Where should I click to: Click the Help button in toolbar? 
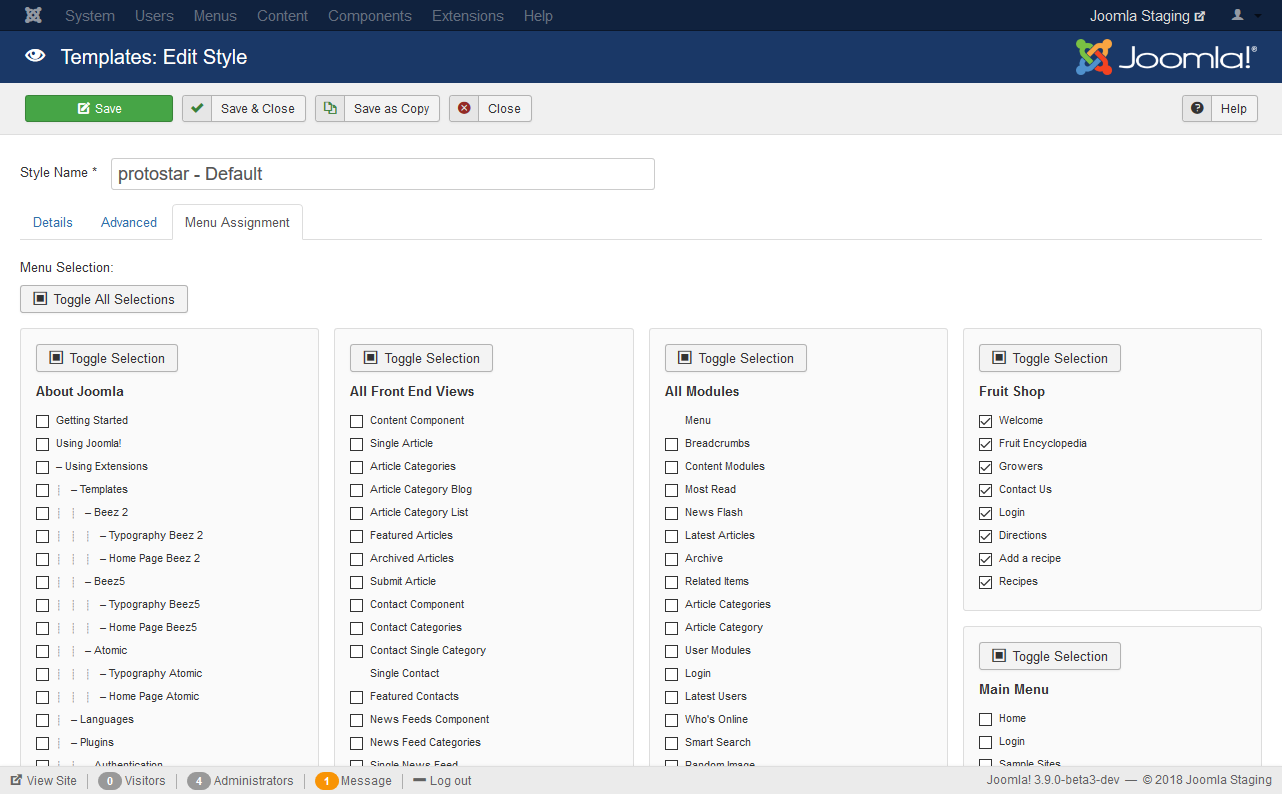pos(1220,109)
